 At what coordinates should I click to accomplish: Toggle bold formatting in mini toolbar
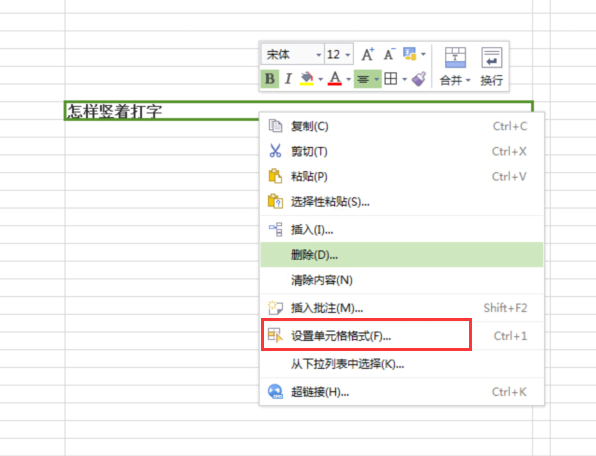[270, 79]
